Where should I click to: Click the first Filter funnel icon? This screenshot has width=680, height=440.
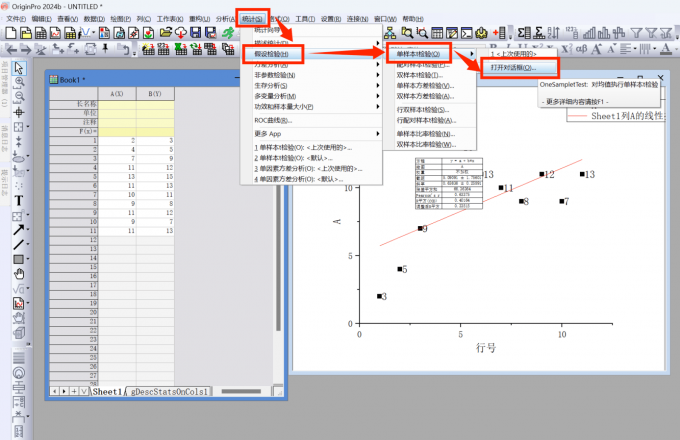click(636, 33)
